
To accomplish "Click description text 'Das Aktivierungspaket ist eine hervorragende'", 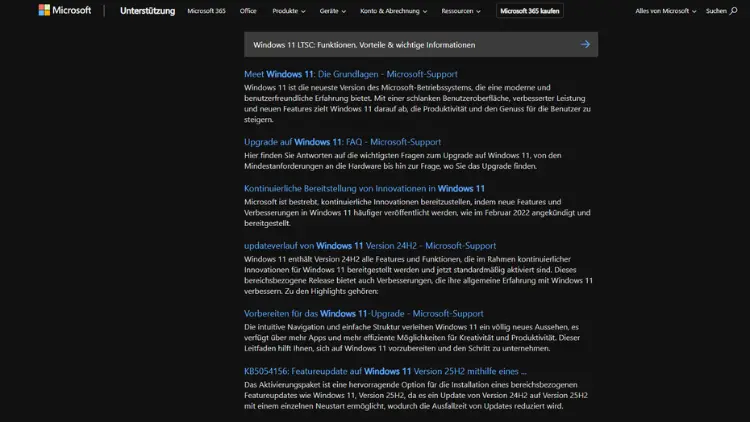I will click(x=416, y=395).
